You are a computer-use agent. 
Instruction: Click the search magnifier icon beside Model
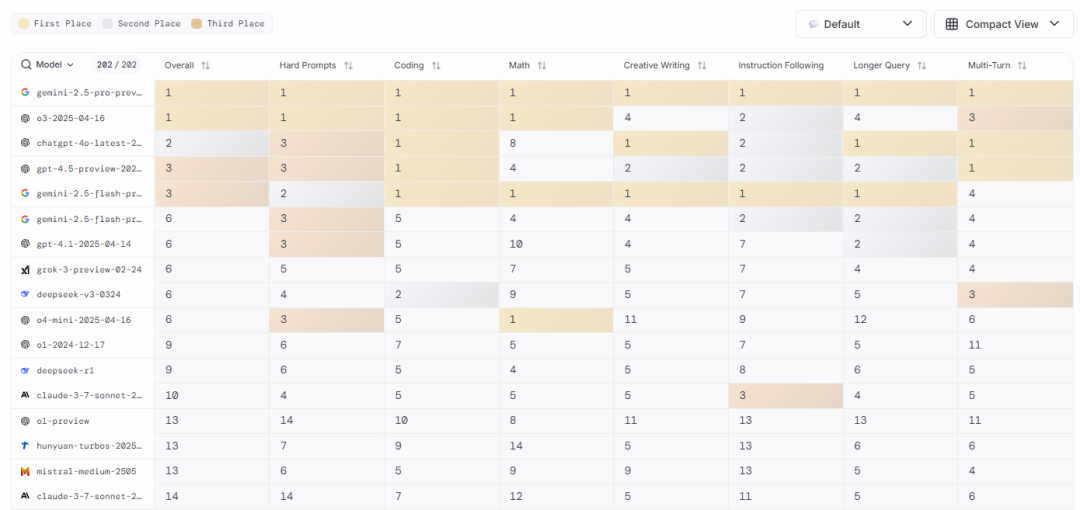[26, 65]
